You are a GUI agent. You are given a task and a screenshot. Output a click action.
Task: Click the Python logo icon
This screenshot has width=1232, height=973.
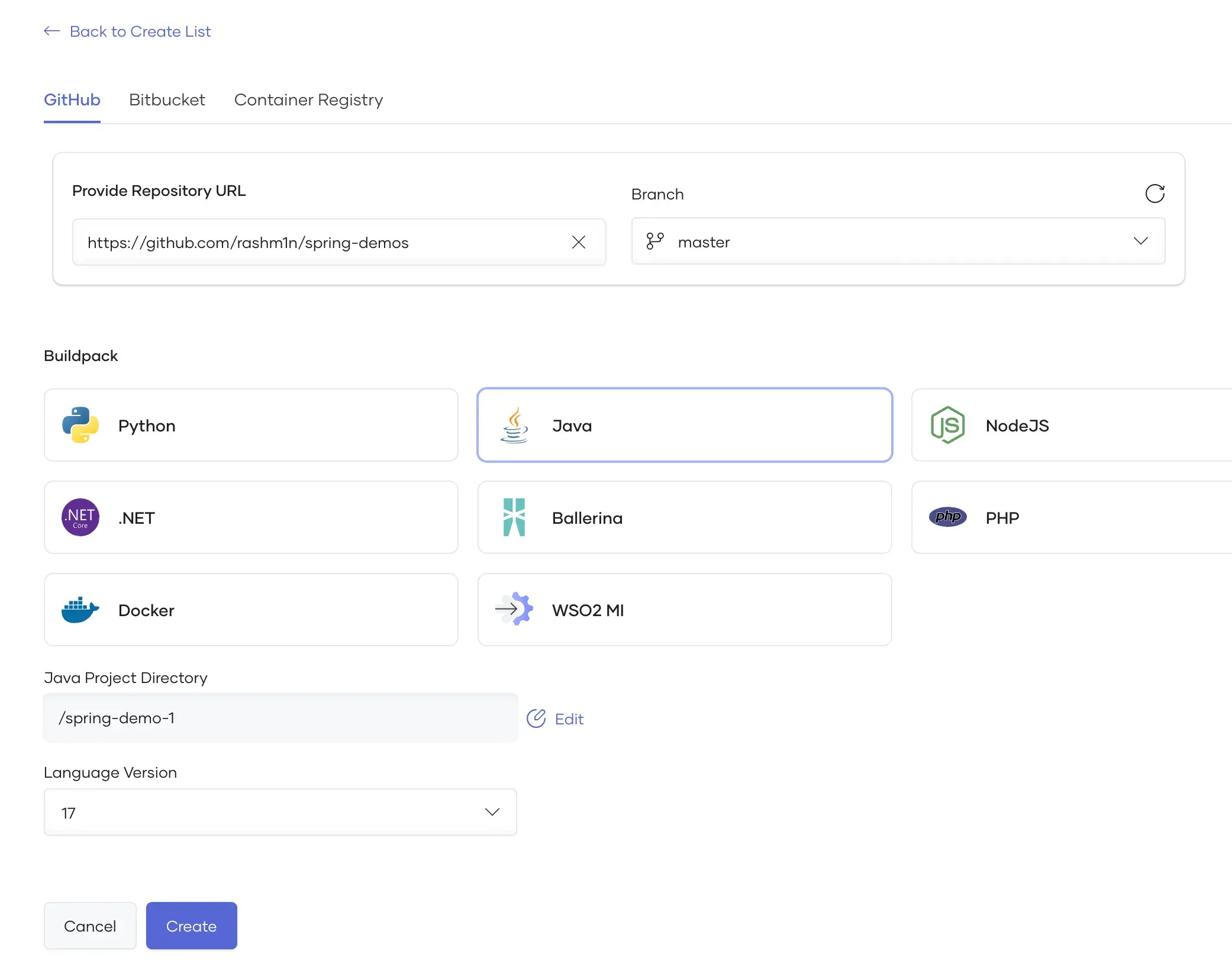80,425
